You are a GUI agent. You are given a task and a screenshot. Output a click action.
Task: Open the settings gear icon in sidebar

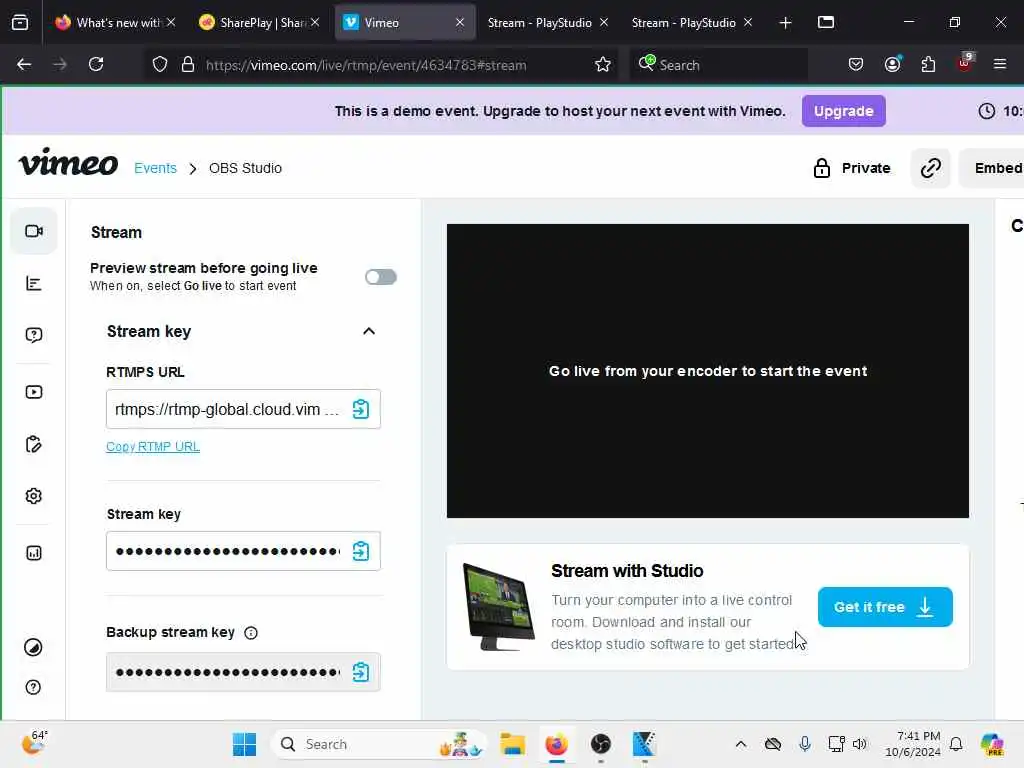tap(34, 496)
